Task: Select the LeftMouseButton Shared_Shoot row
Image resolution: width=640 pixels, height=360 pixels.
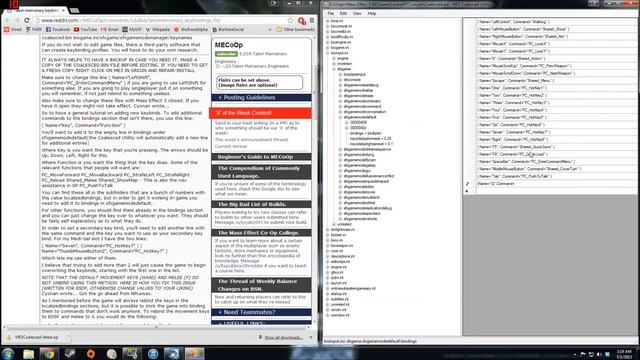Action: coord(556,29)
